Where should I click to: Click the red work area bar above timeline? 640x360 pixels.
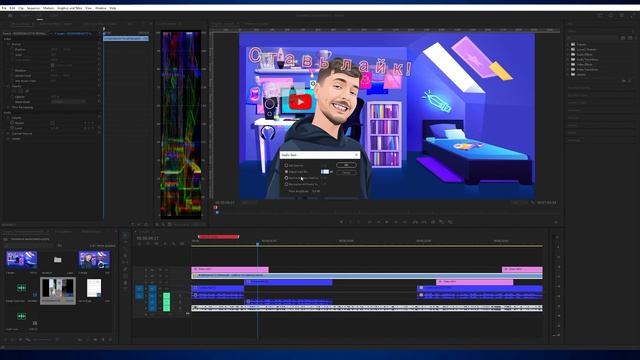tap(218, 236)
